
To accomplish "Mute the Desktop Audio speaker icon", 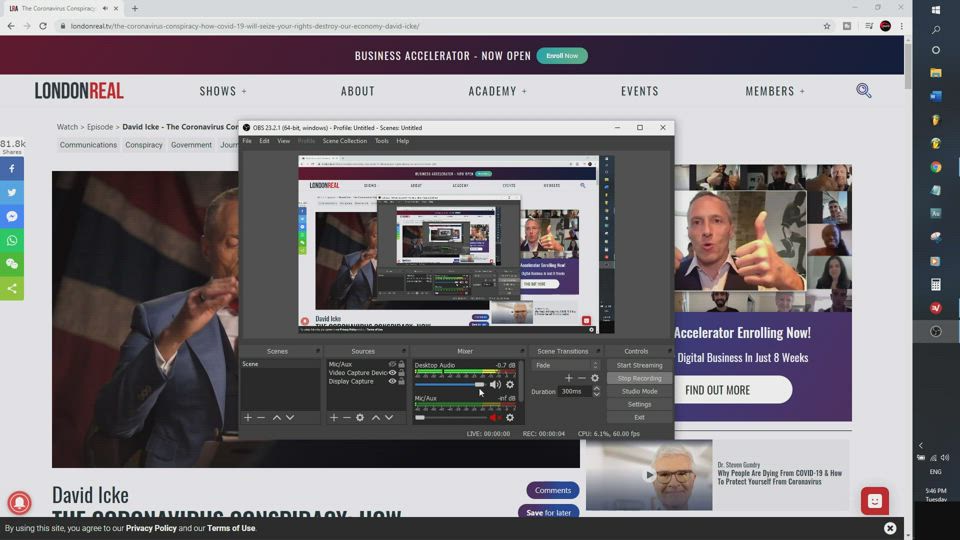I will pos(494,385).
